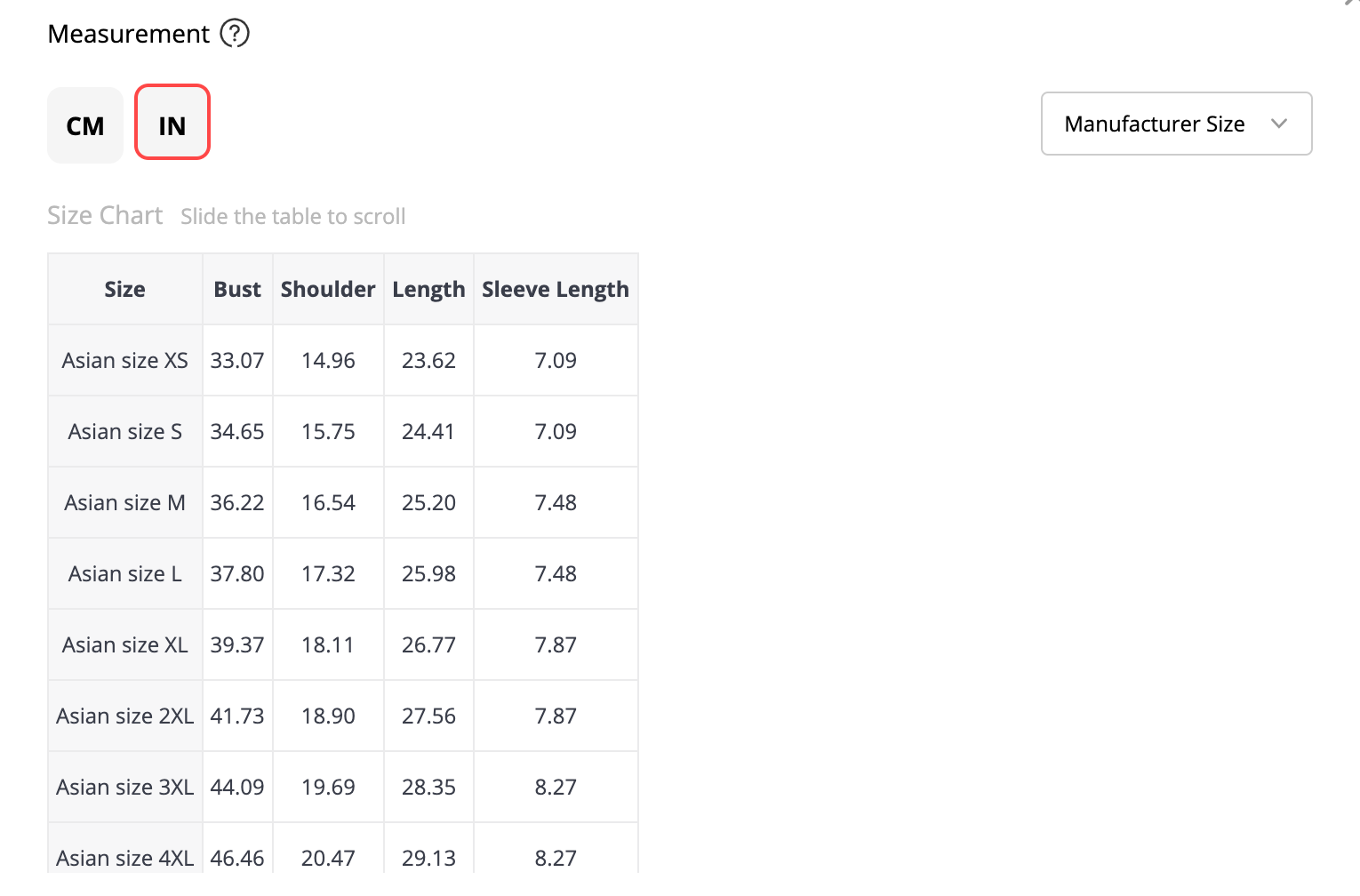Screen dimensions: 1360x896
Task: Switch units to CM
Action: pyautogui.click(x=85, y=125)
